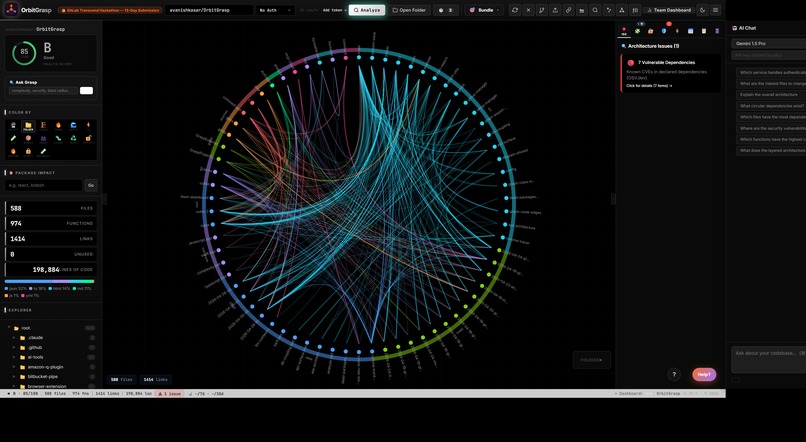This screenshot has height=442, width=806.
Task: Click 'Click for details (7 items)' link
Action: 649,86
